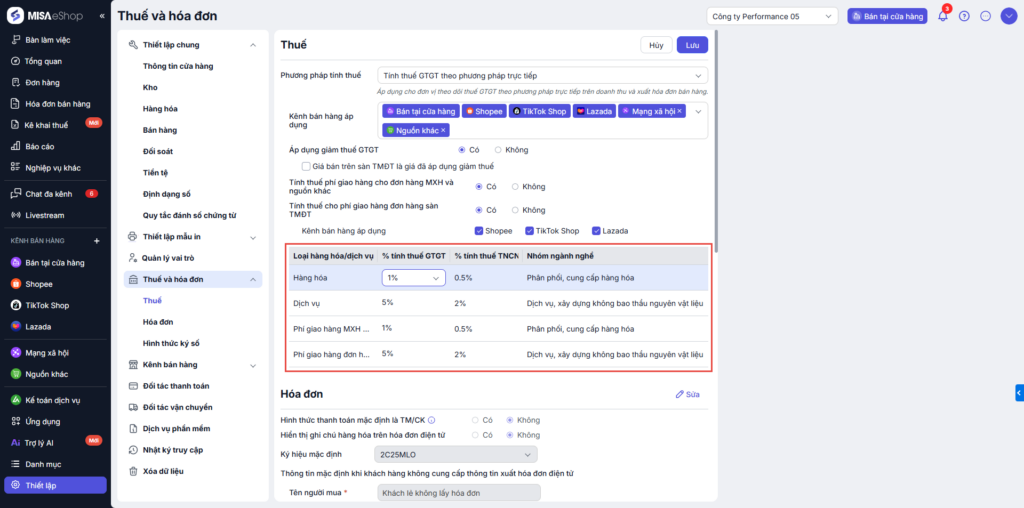Image resolution: width=1024 pixels, height=508 pixels.
Task: Open Hóa đơn bán hàng sidebar item
Action: click(x=55, y=104)
